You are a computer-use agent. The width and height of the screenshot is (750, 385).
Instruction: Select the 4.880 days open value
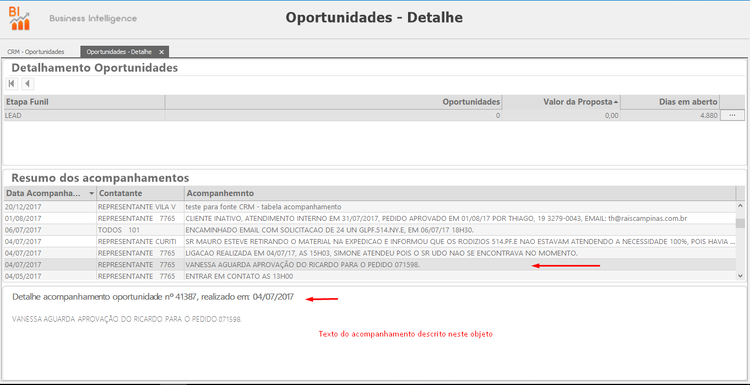click(671, 115)
